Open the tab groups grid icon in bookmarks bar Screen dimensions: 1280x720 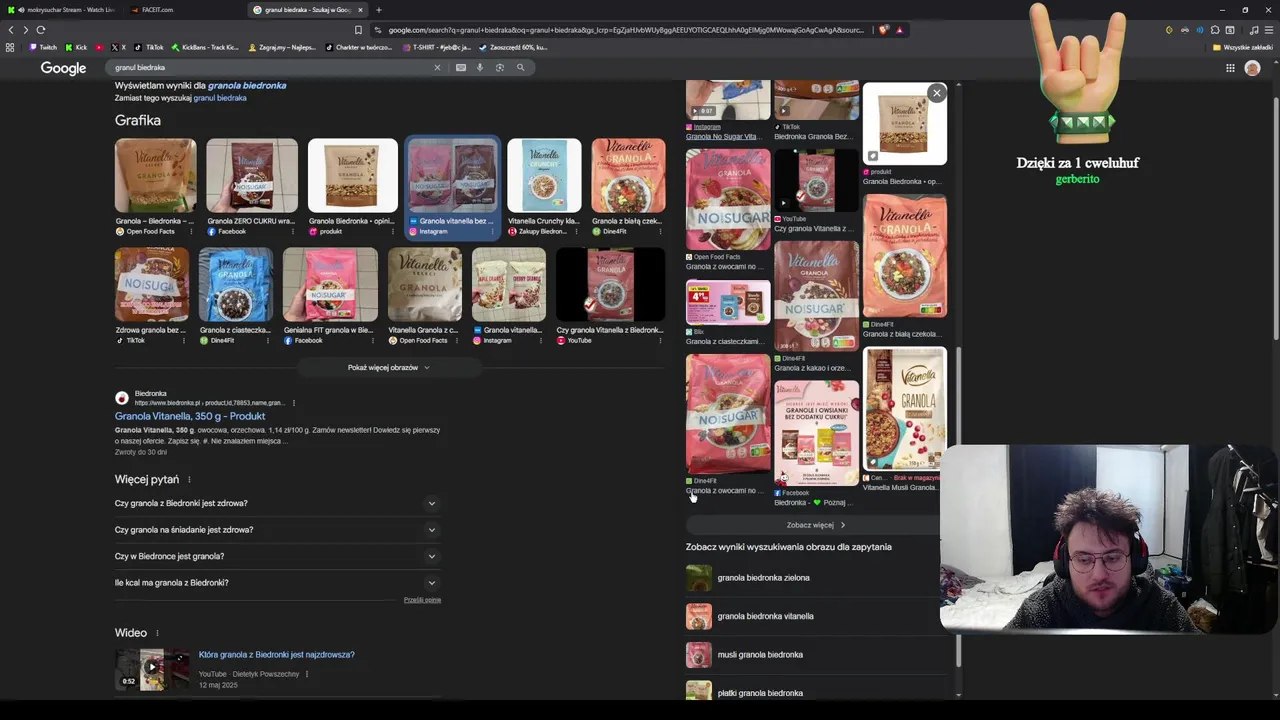tap(10, 47)
